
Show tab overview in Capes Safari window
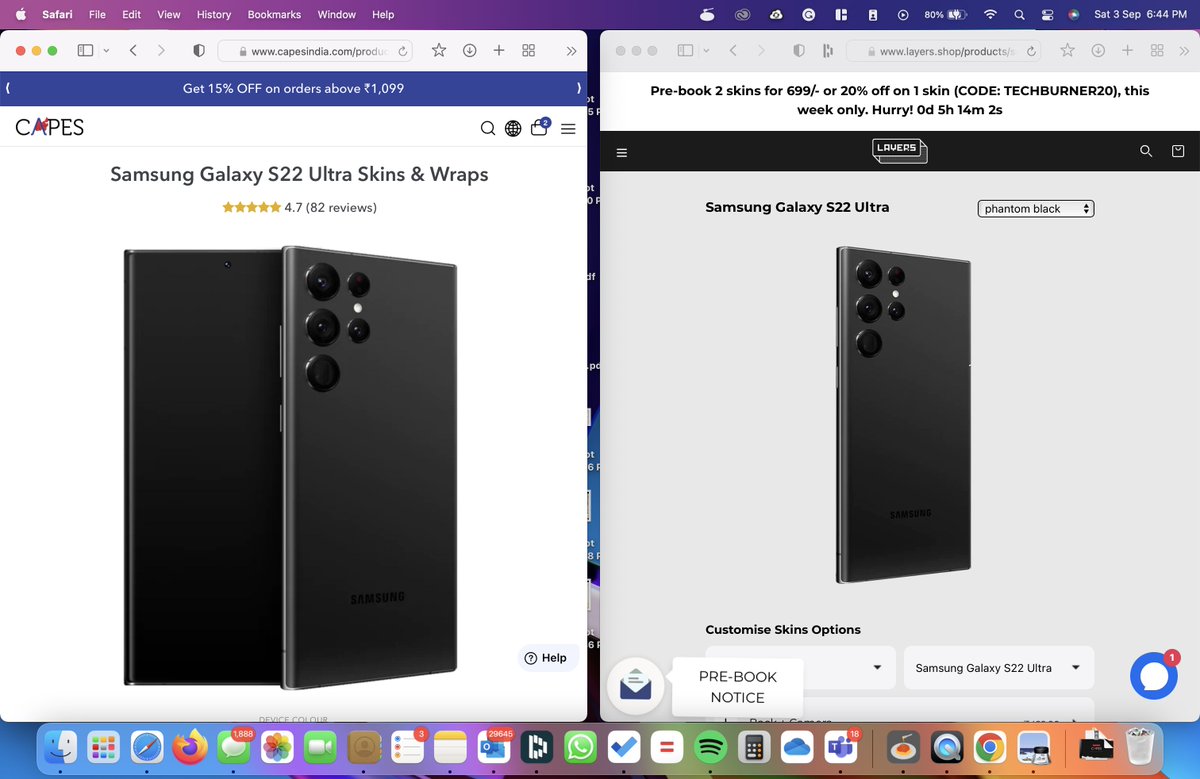tap(529, 50)
